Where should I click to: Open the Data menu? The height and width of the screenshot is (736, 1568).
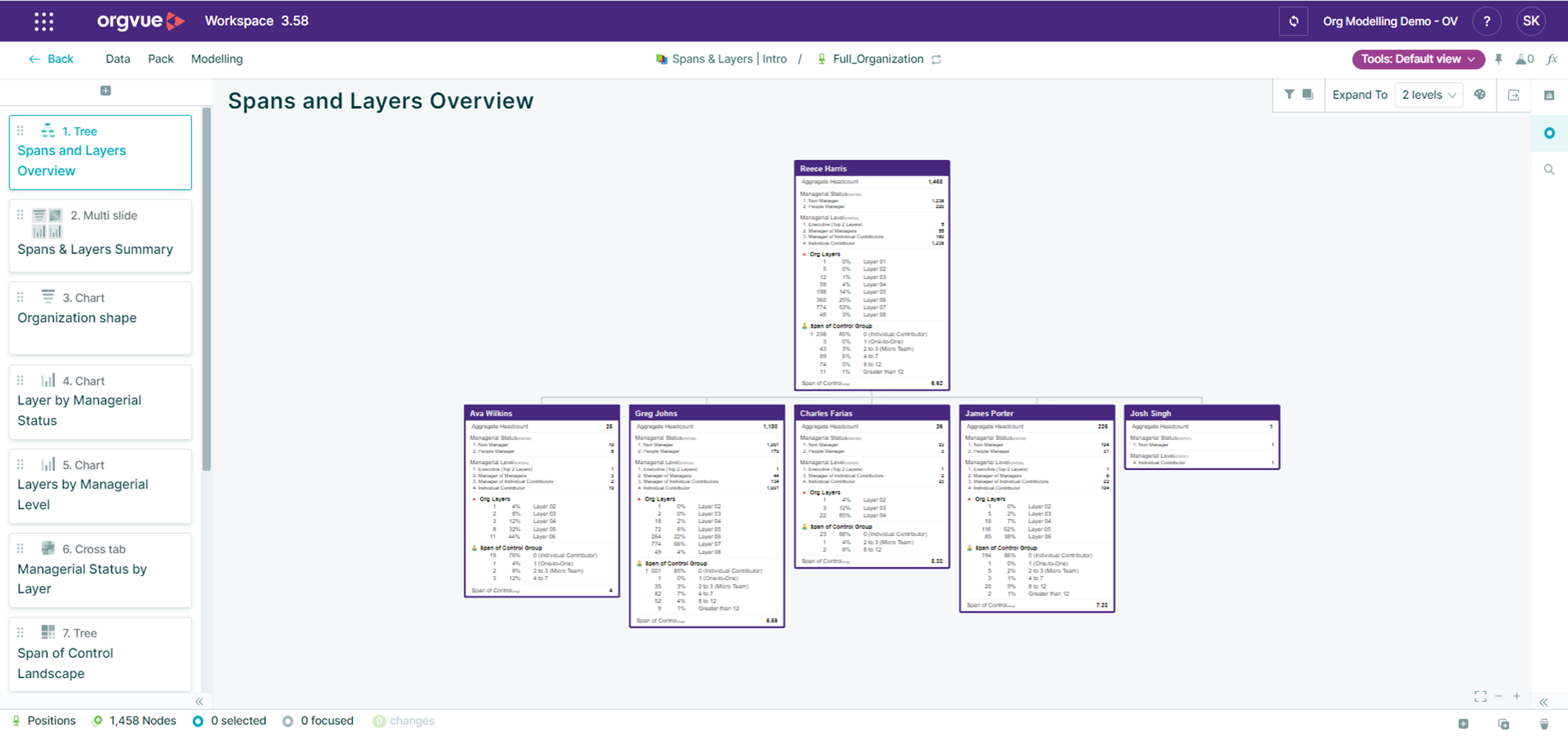click(x=118, y=59)
